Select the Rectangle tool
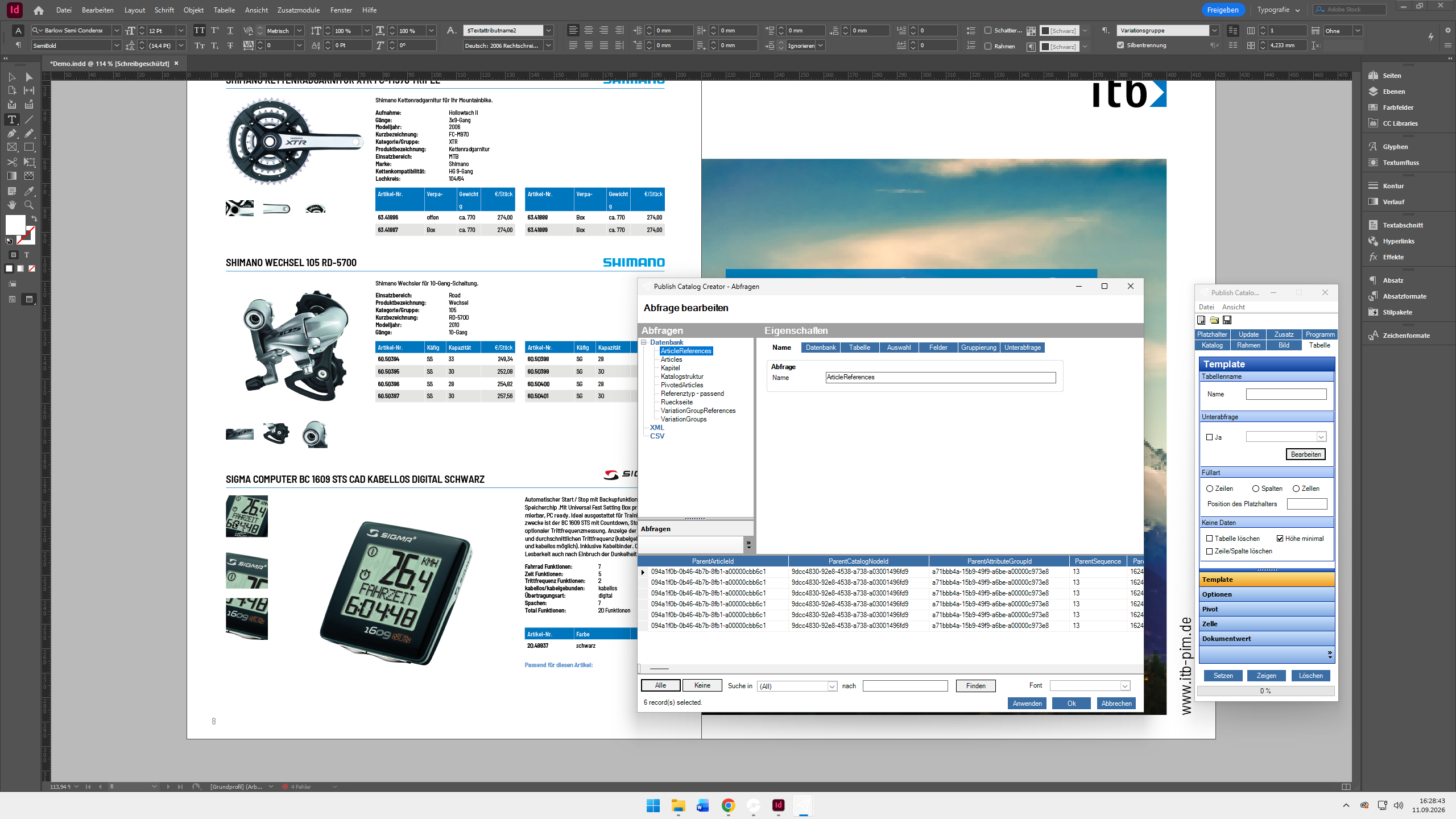This screenshot has width=1456, height=819. click(29, 147)
